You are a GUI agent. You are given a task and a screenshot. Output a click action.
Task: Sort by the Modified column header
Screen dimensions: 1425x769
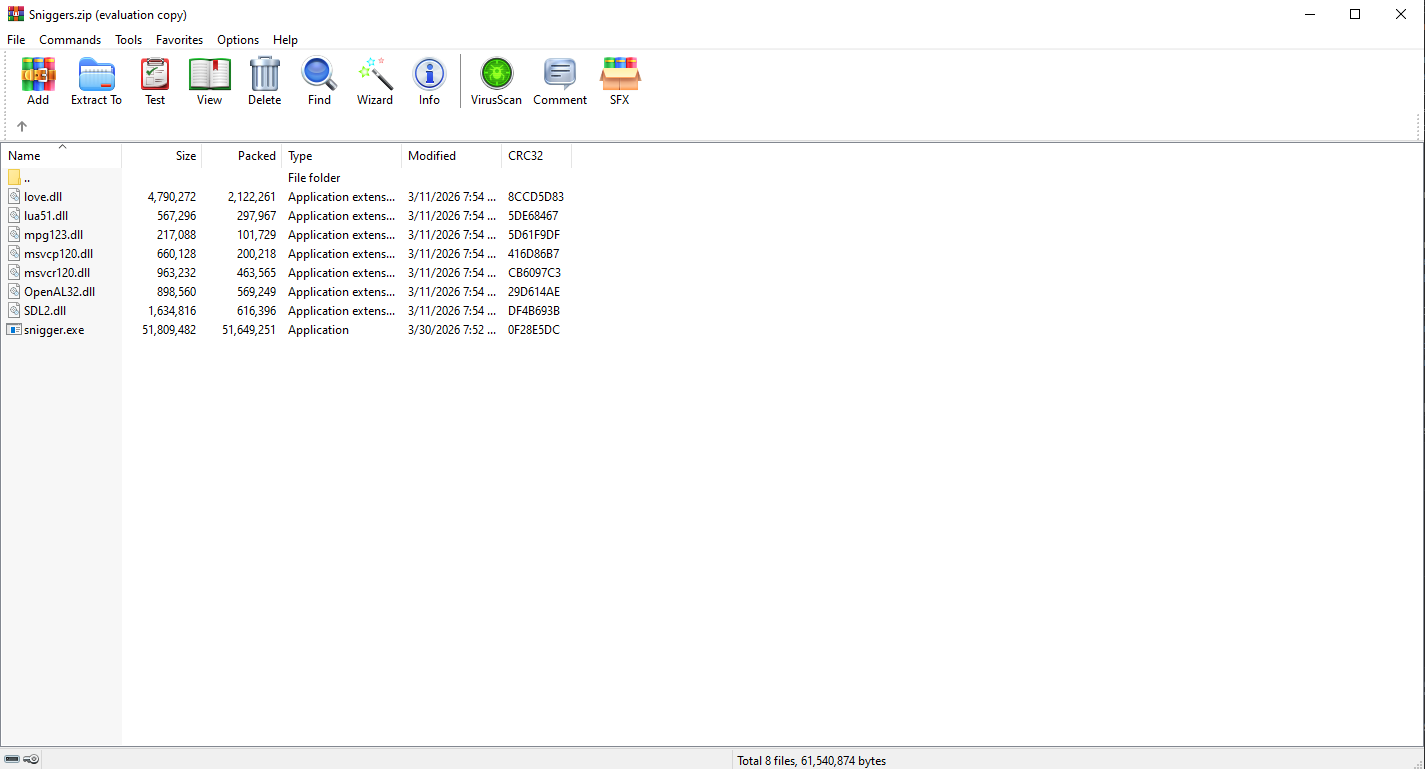point(452,156)
